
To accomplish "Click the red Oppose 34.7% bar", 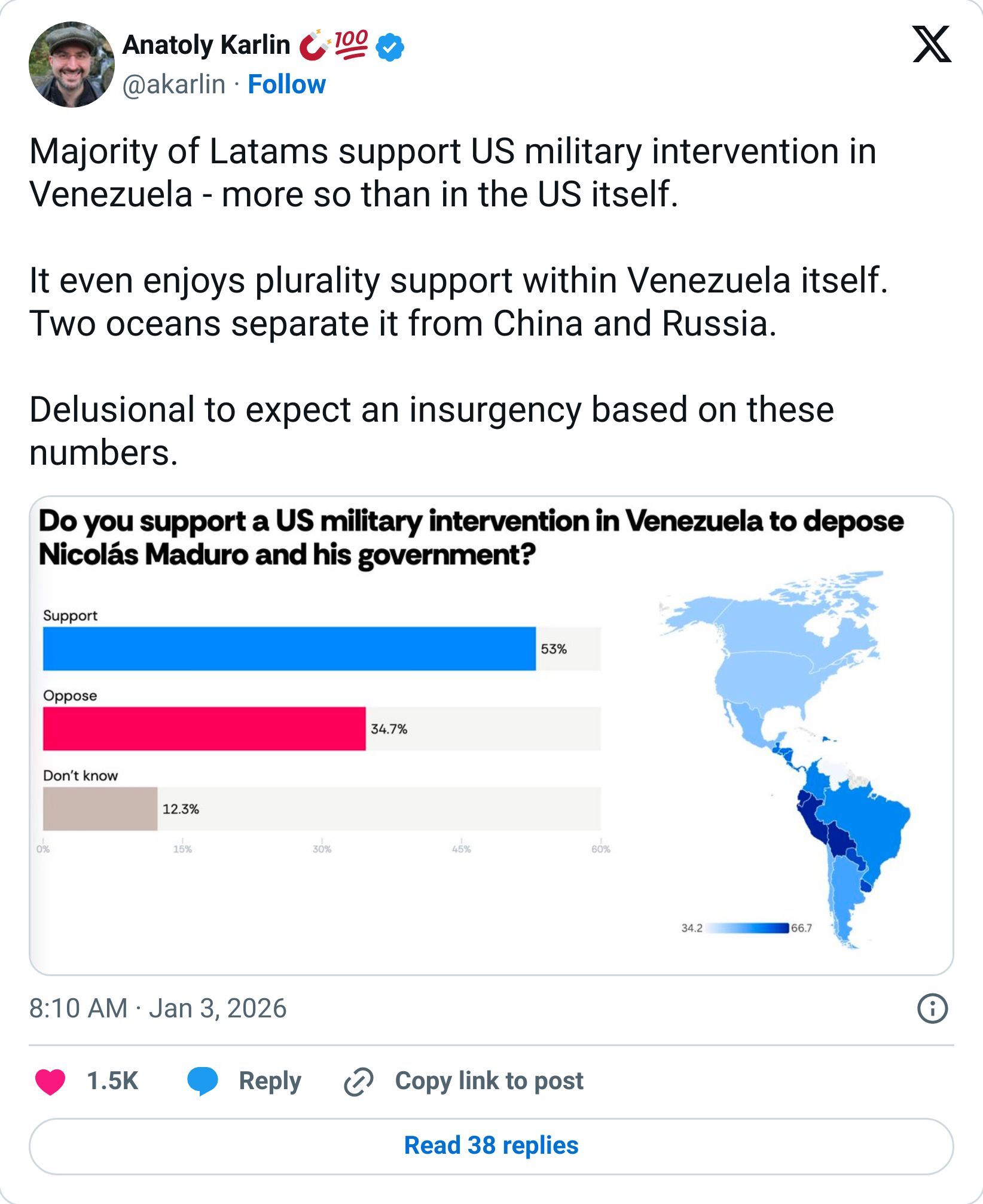I will point(204,729).
